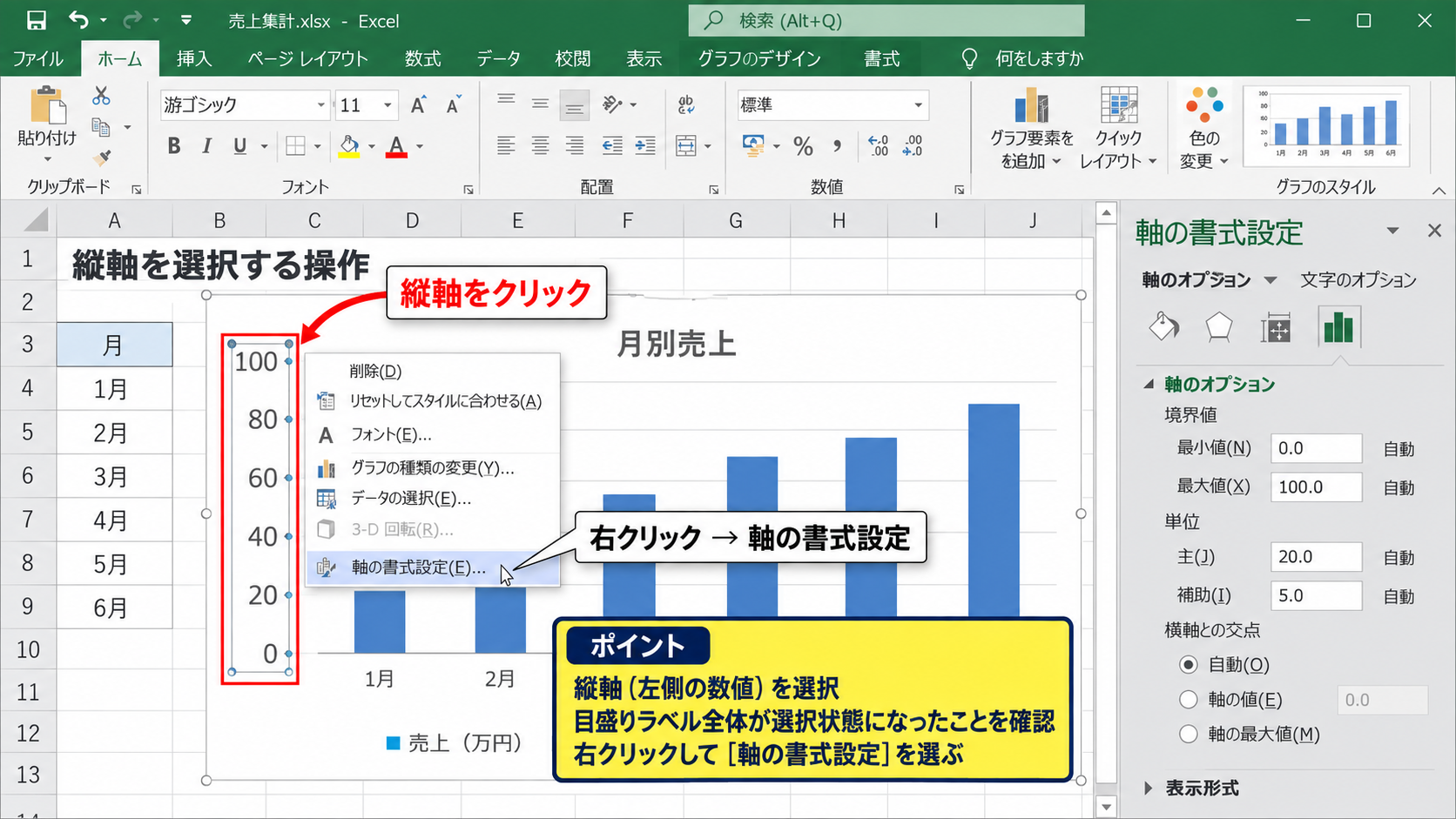Open the number format dropdown 標準
1456x819 pixels.
pos(918,105)
